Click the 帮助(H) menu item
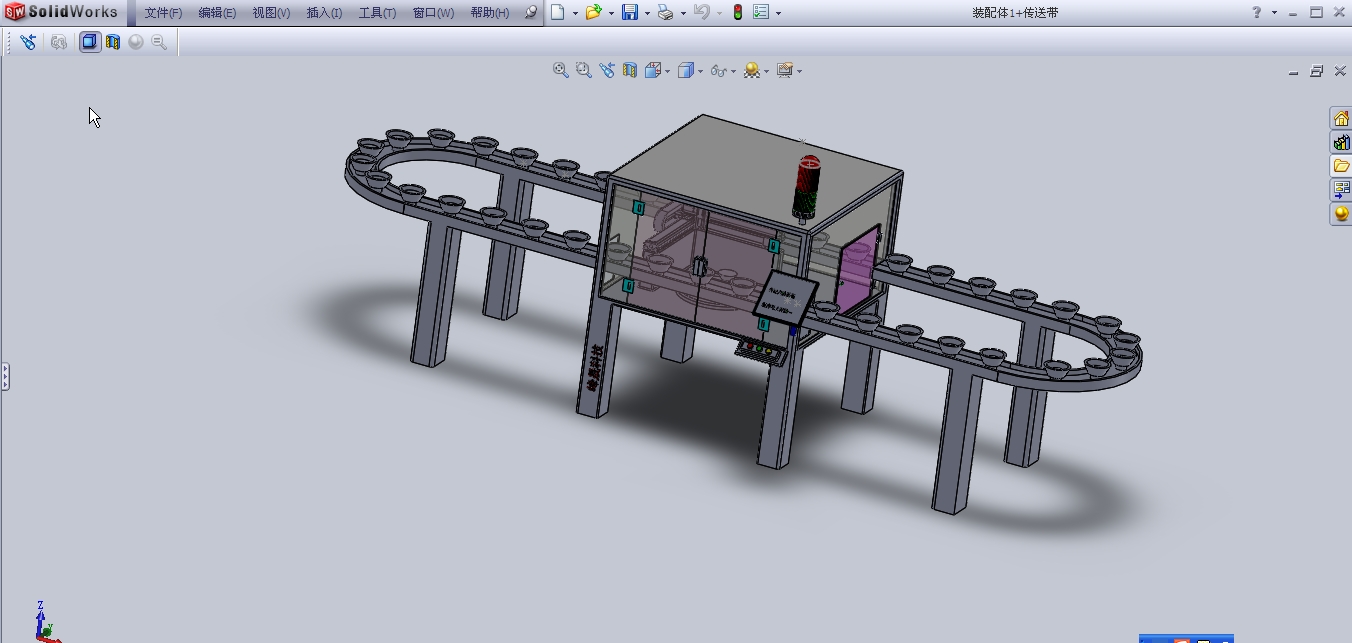This screenshot has height=643, width=1352. coord(490,13)
